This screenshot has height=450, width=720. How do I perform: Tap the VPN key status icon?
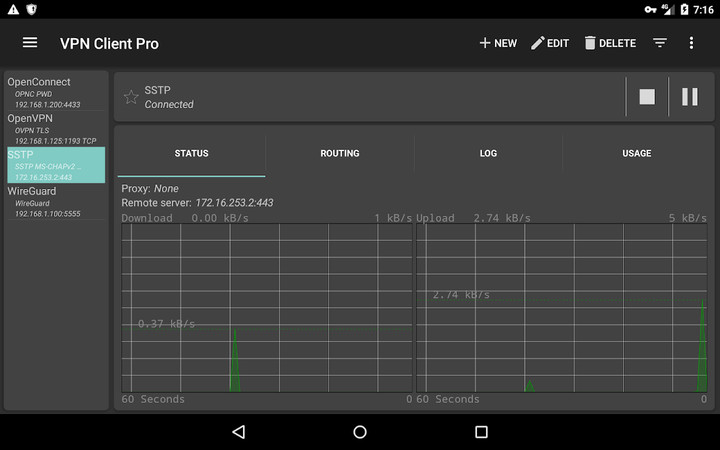point(650,9)
